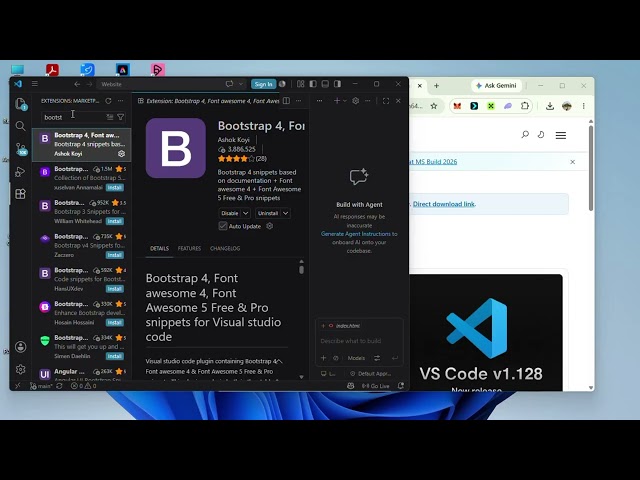Image resolution: width=640 pixels, height=480 pixels.
Task: Open the hamburger application menu in VS Code
Action: click(35, 84)
